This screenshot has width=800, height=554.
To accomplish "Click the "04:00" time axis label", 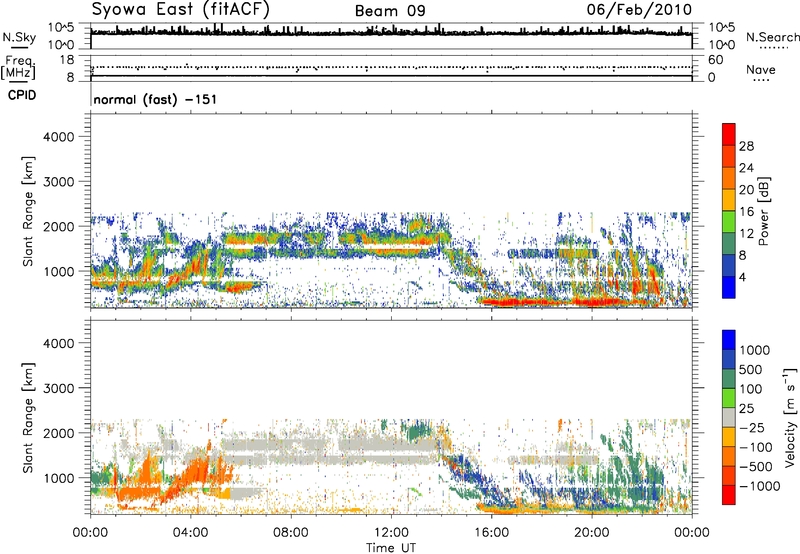I will click(190, 533).
